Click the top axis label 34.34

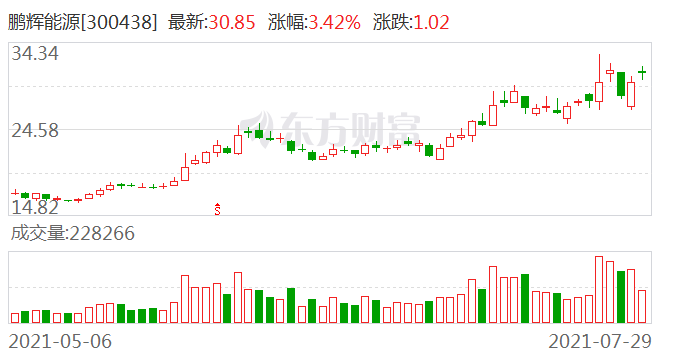[x=35, y=54]
